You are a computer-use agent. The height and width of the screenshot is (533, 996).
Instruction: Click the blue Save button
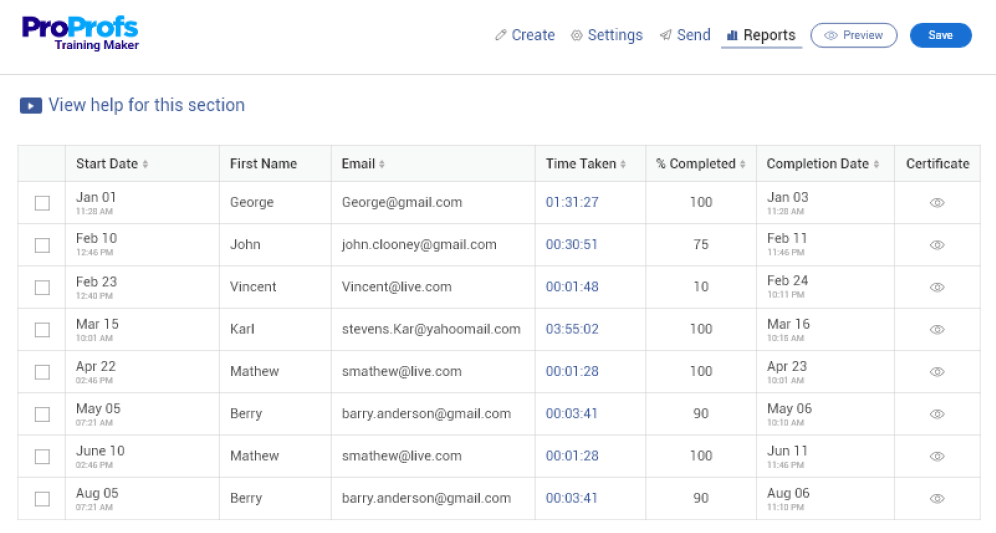tap(940, 35)
